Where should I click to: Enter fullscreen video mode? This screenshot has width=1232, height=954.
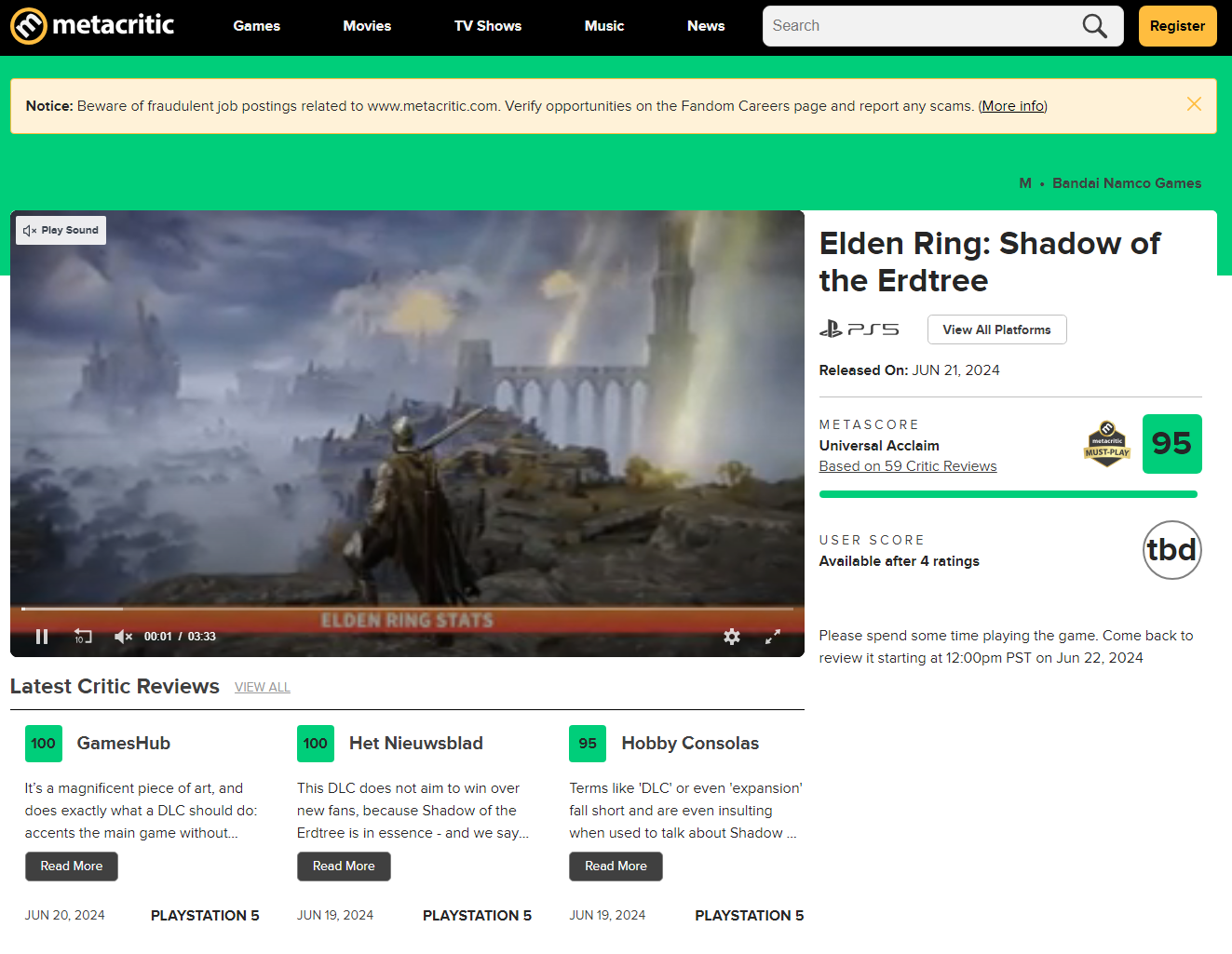click(x=773, y=637)
